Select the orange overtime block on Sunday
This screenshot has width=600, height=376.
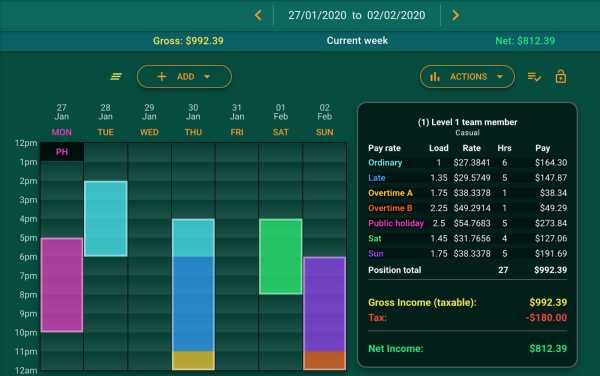tap(324, 361)
